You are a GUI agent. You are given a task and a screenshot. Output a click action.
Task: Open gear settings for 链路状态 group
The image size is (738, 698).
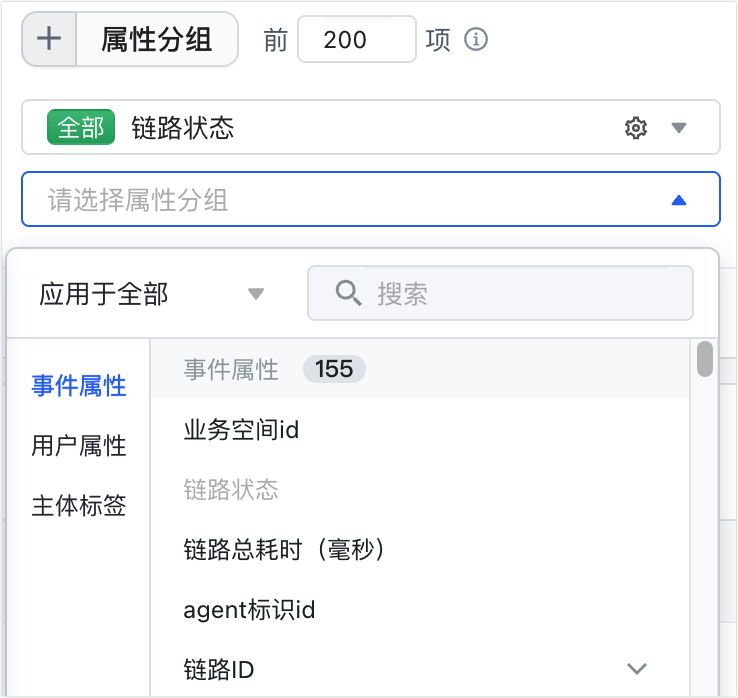636,128
